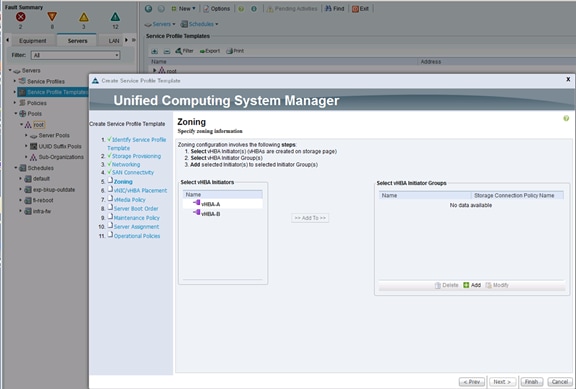Click the Add To button
This screenshot has width=576, height=389.
[310, 218]
